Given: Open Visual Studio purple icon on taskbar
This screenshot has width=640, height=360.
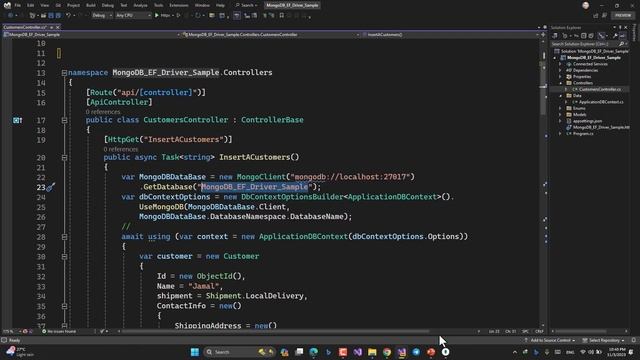Looking at the screenshot, I should tap(358, 352).
